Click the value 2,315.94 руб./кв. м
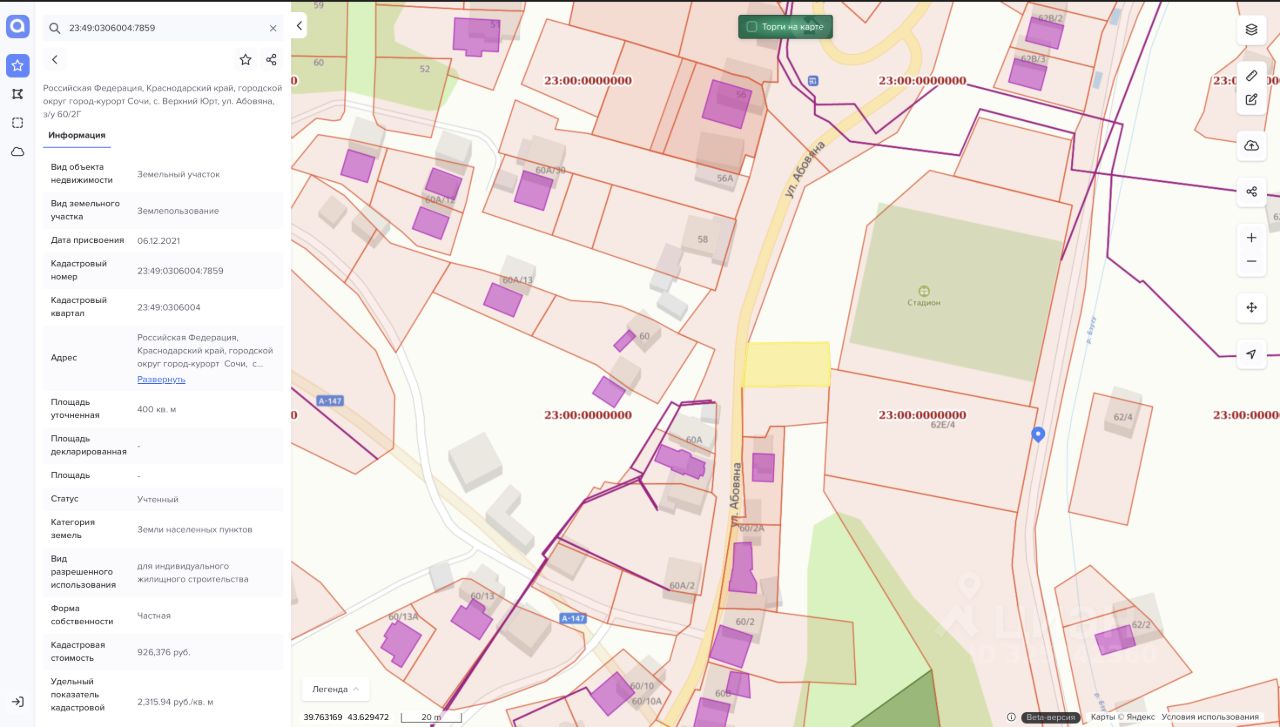The image size is (1280, 727). (175, 702)
